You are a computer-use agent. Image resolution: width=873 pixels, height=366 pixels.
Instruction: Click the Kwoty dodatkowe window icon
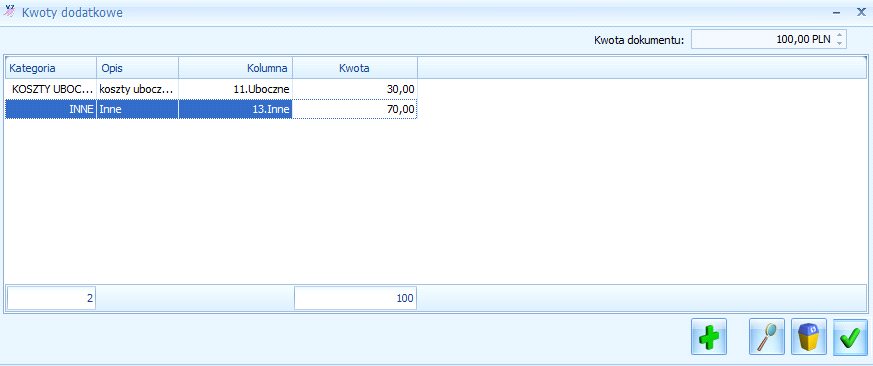click(10, 12)
